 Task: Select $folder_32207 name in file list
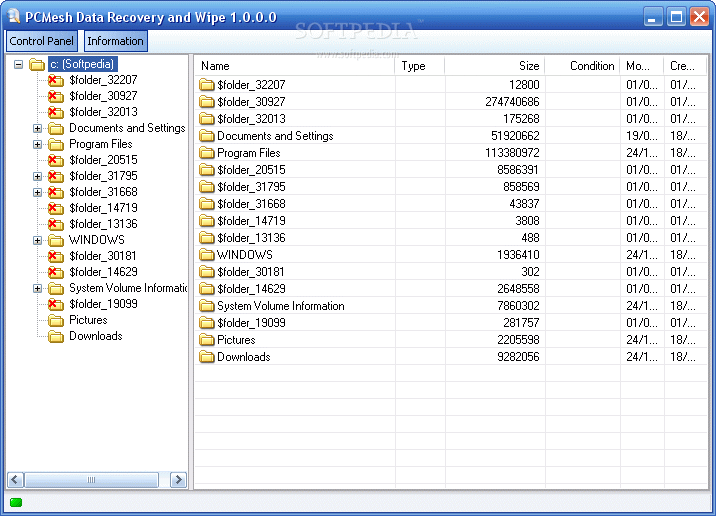[251, 85]
